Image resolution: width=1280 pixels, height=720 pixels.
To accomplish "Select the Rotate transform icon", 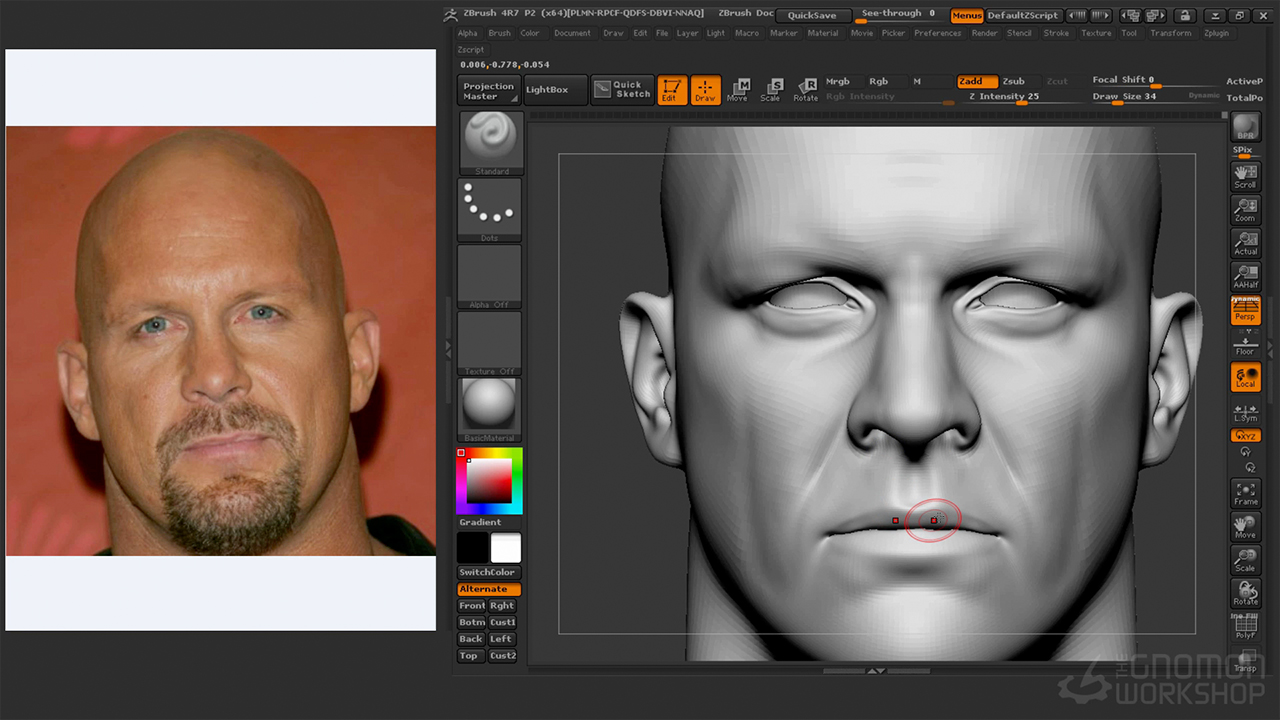I will [805, 90].
